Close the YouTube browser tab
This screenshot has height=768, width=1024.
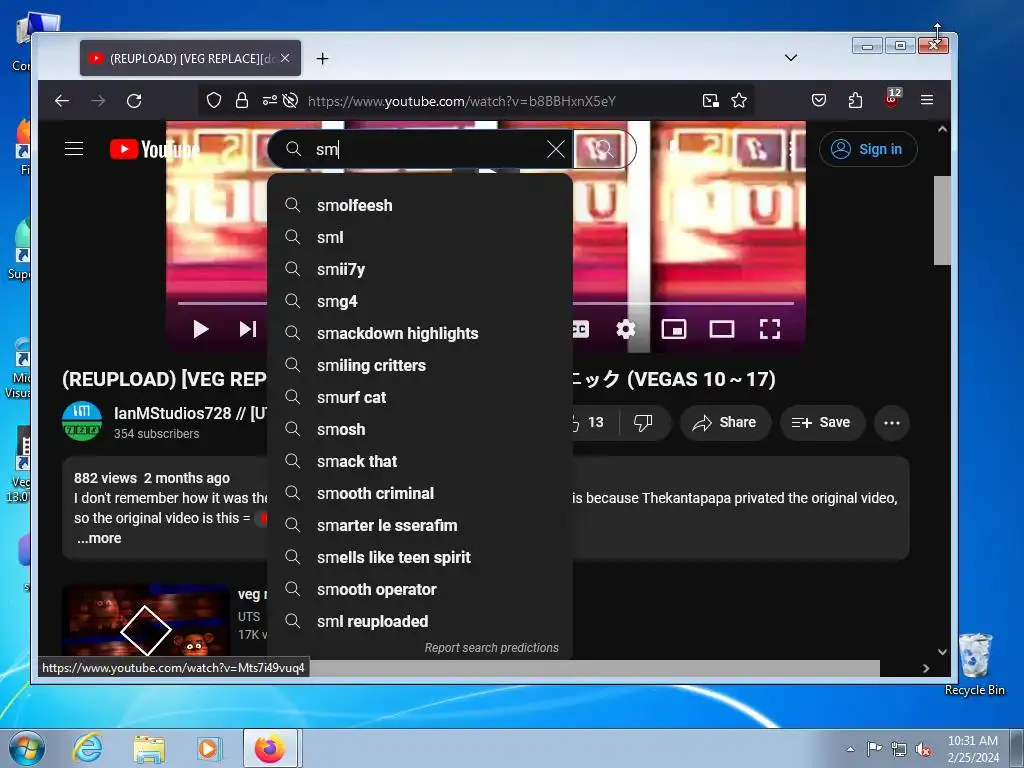click(x=285, y=58)
